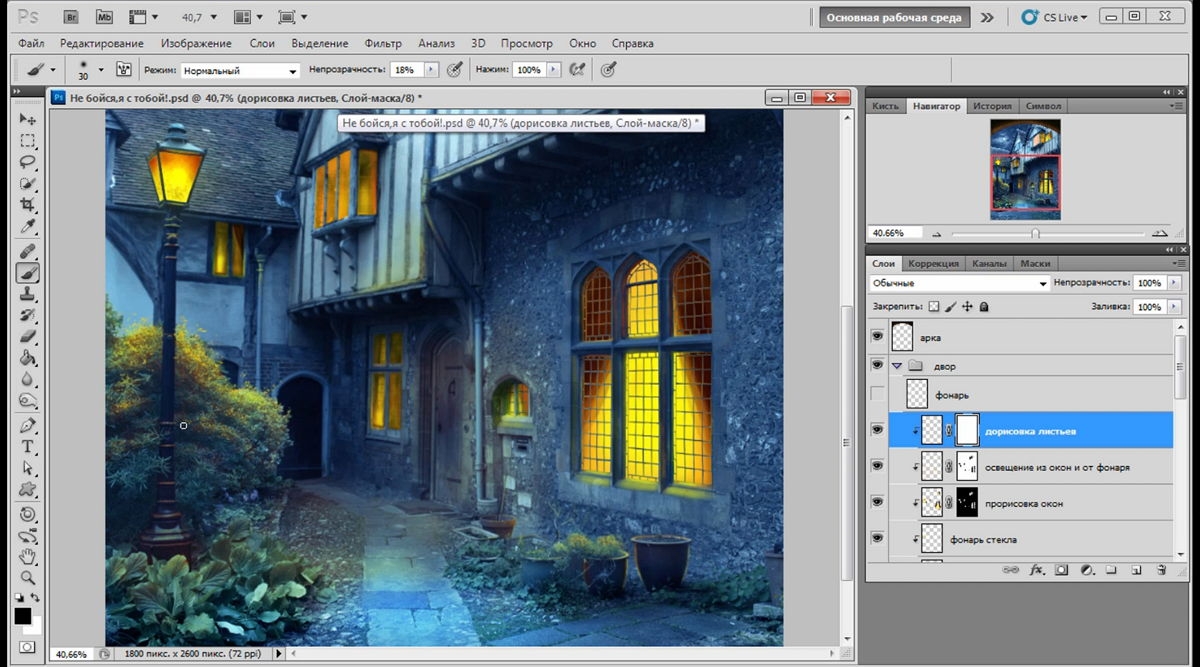The image size is (1200, 667).
Task: Open layer blend mode Обычные dropdown
Action: (x=959, y=283)
